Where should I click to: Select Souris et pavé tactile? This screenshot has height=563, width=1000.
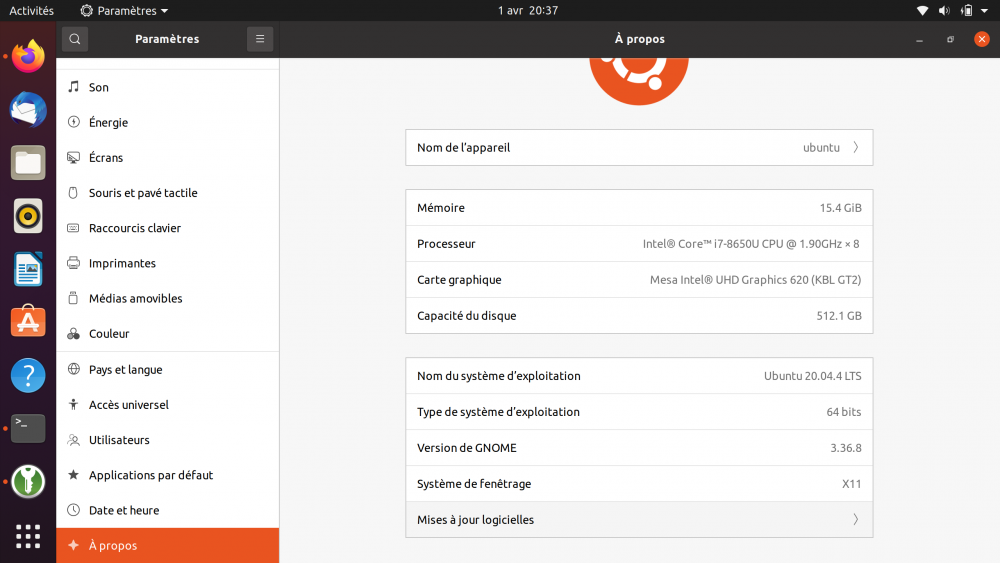(x=168, y=193)
